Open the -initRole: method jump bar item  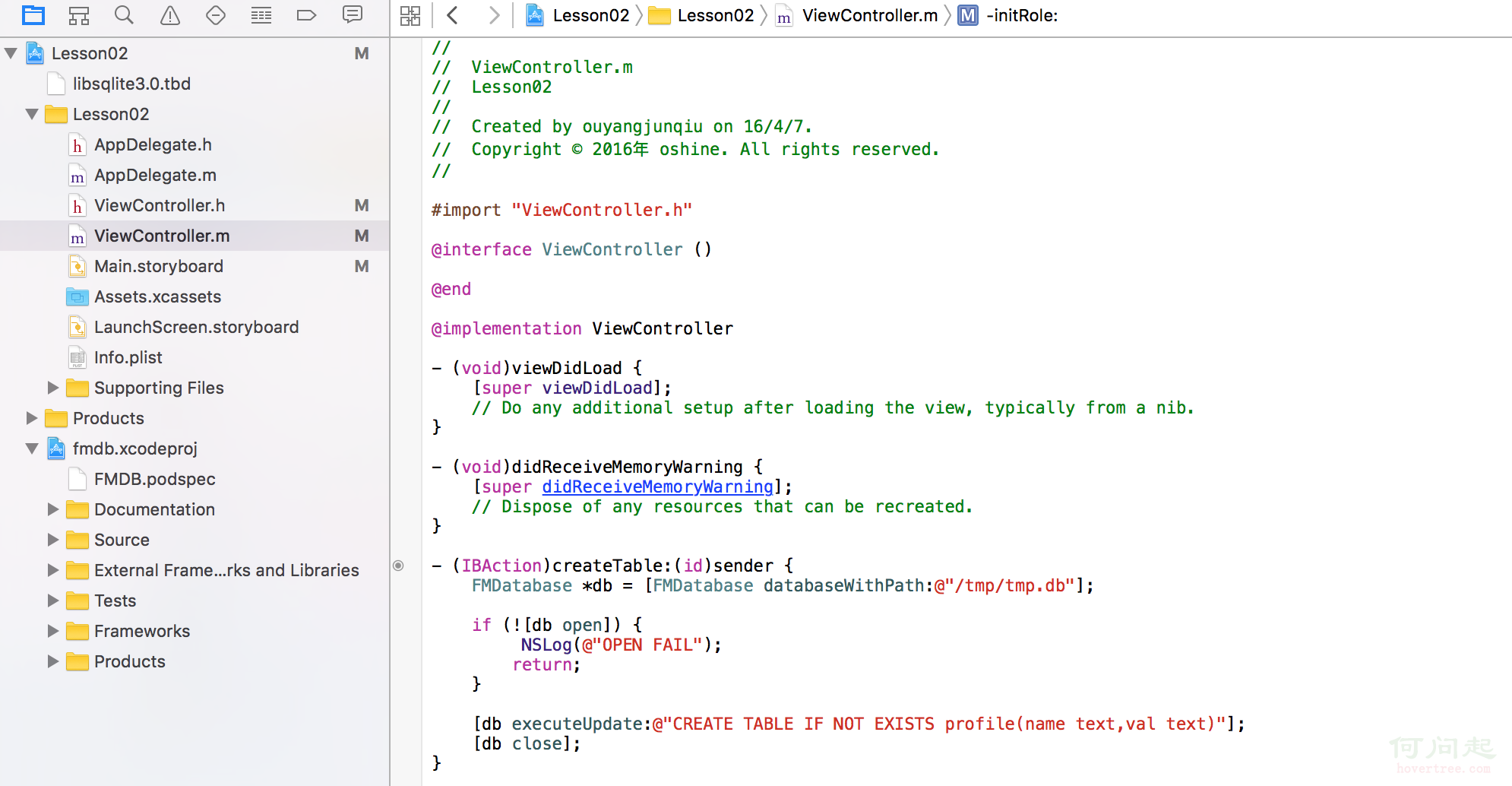[1021, 15]
